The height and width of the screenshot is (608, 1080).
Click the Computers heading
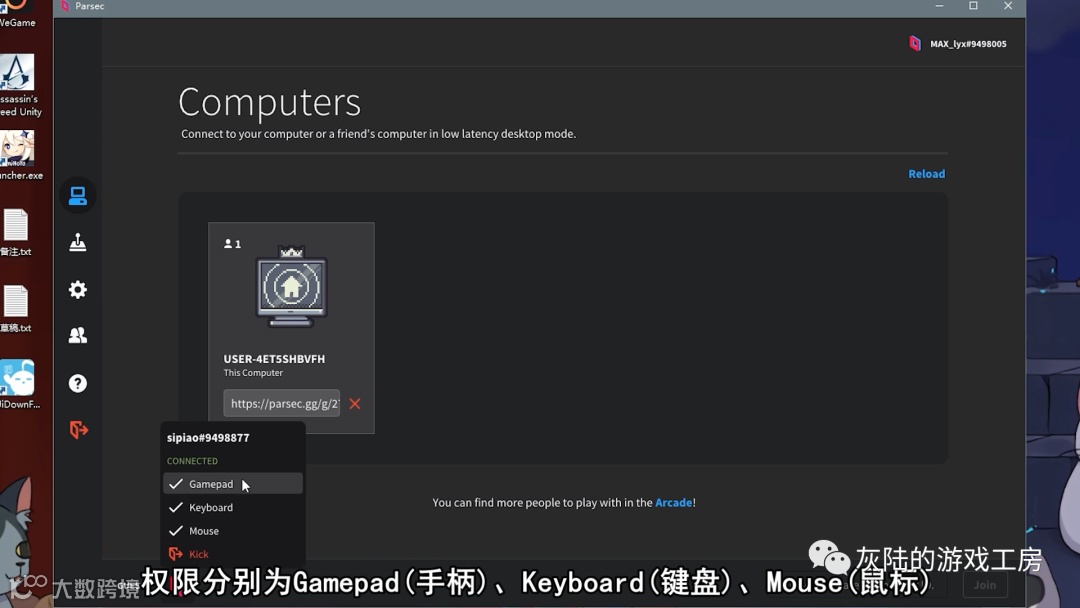click(269, 103)
